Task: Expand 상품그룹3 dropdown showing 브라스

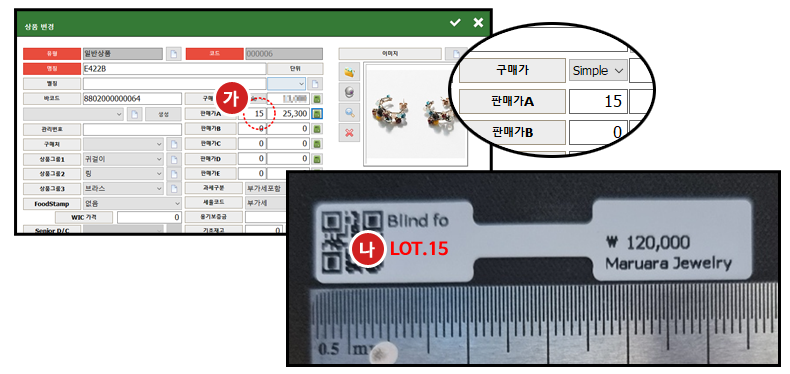Action: pyautogui.click(x=123, y=189)
